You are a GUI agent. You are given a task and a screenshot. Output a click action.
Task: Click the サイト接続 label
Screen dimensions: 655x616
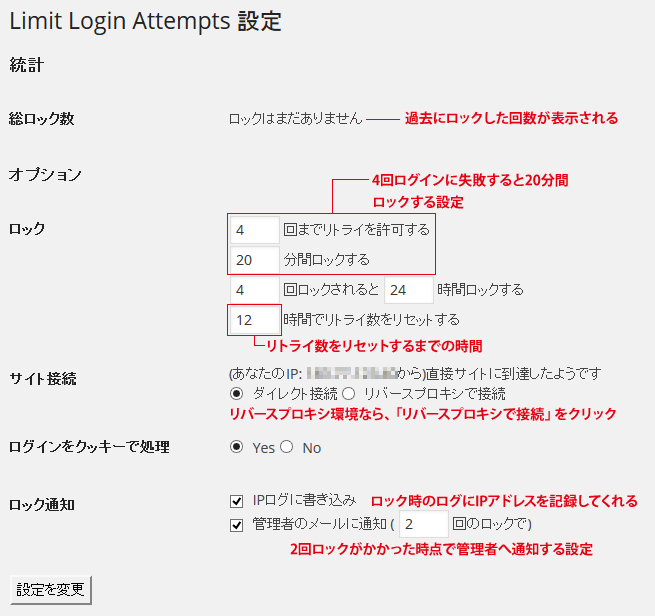pyautogui.click(x=43, y=379)
